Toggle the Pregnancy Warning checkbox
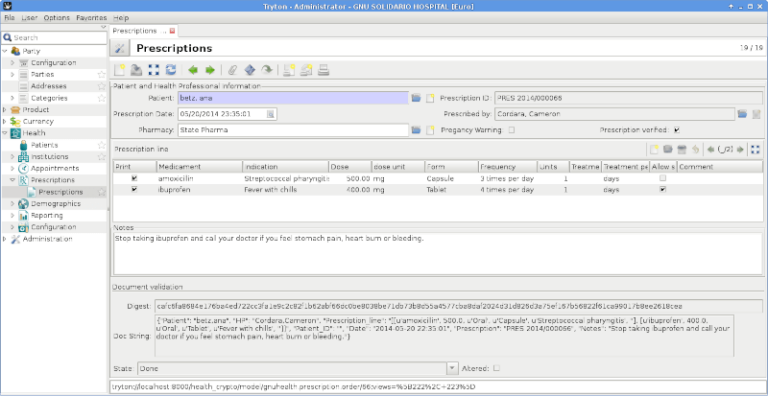Viewport: 768px width, 396px height. [511, 130]
